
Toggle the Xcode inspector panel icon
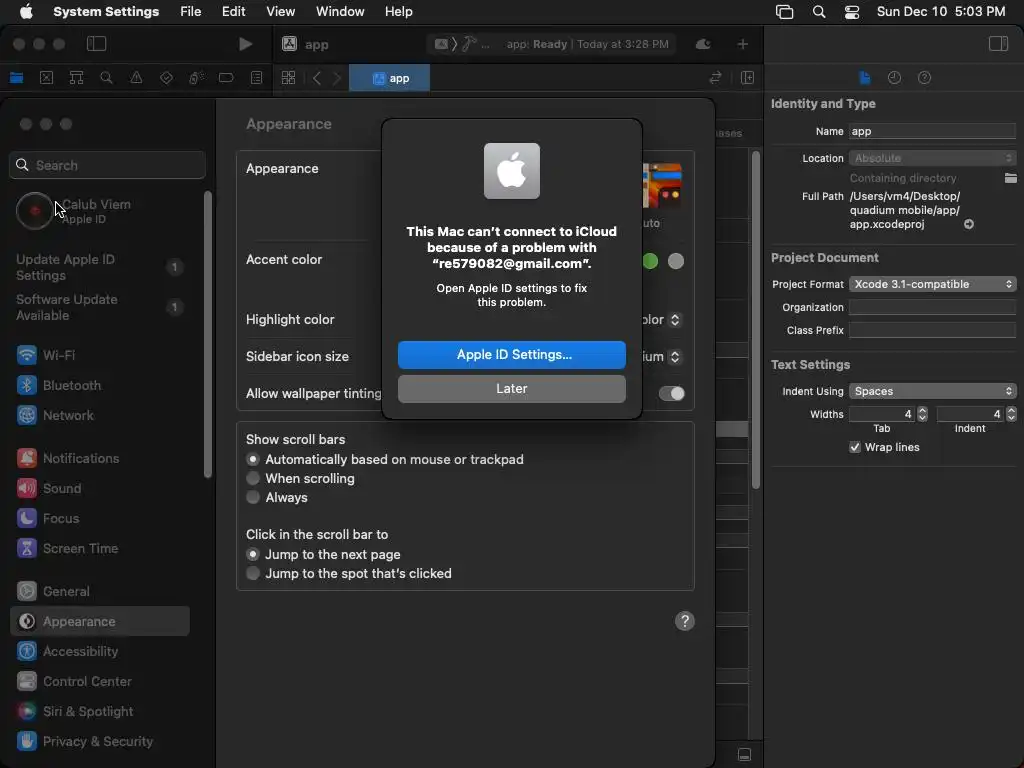[x=999, y=44]
